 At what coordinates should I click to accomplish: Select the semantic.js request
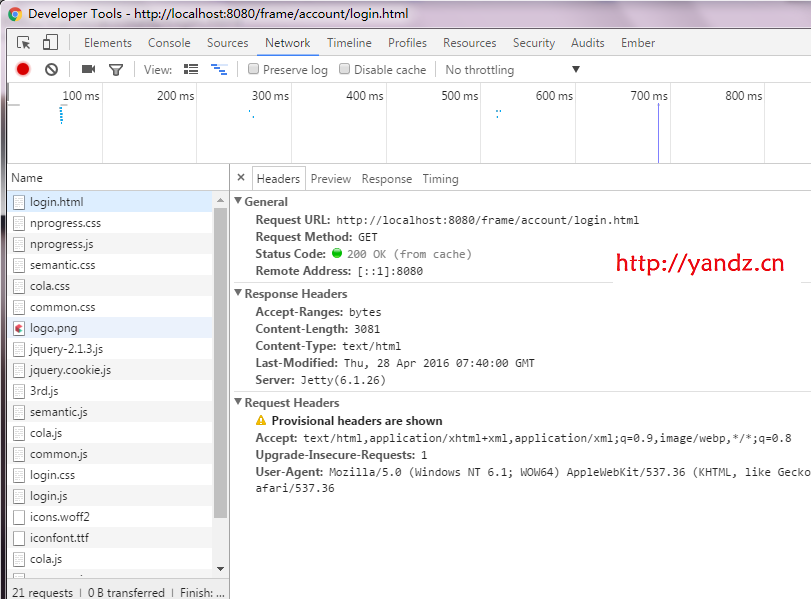tap(110, 412)
